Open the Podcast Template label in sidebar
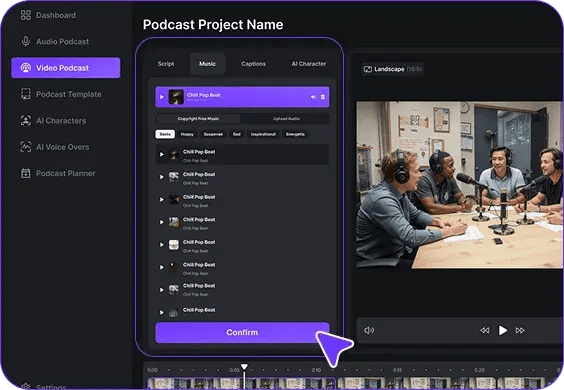This screenshot has height=390, width=564. coord(69,94)
